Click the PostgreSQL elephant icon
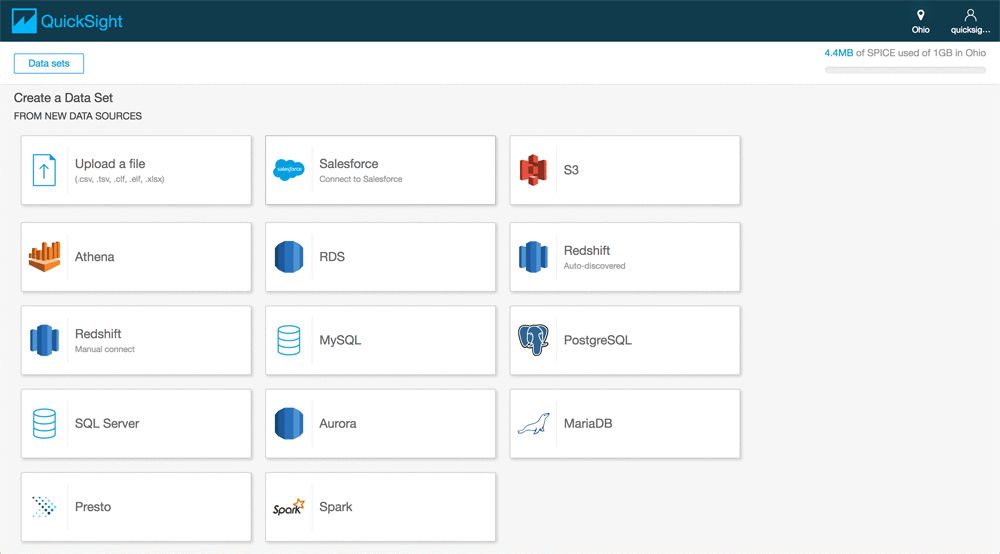This screenshot has width=1000, height=554. tap(533, 340)
